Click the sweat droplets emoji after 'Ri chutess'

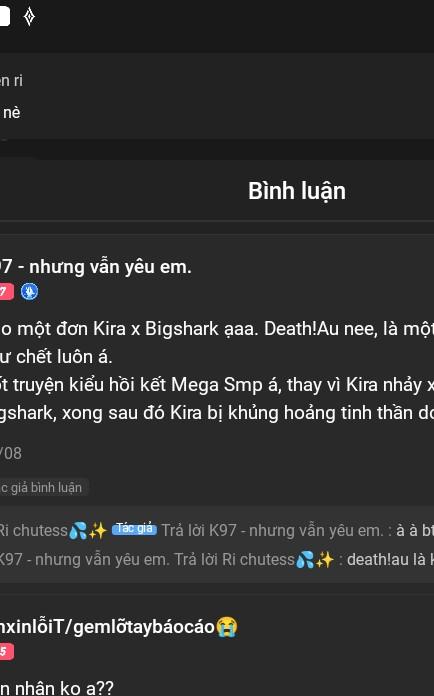[78, 530]
